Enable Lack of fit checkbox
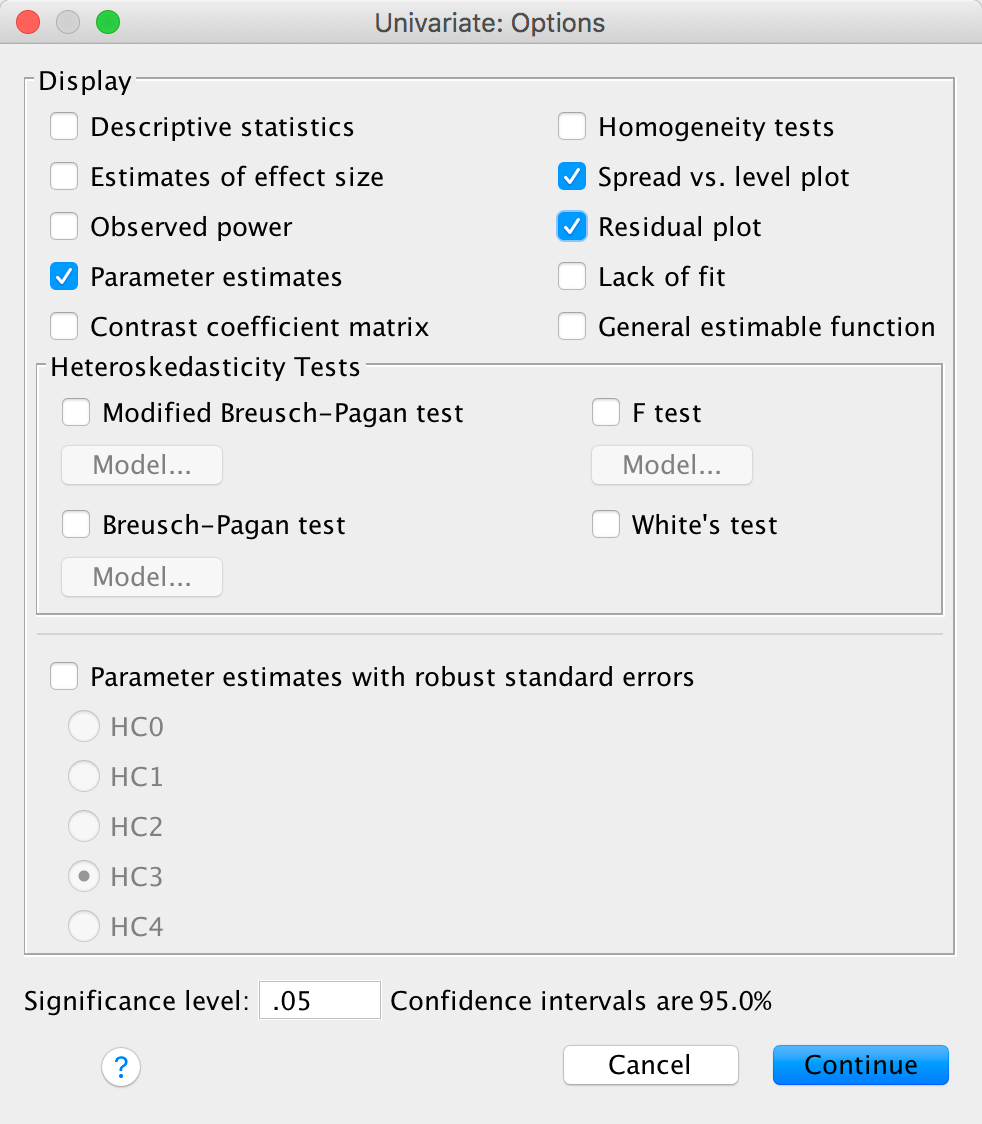This screenshot has width=982, height=1124. point(572,277)
